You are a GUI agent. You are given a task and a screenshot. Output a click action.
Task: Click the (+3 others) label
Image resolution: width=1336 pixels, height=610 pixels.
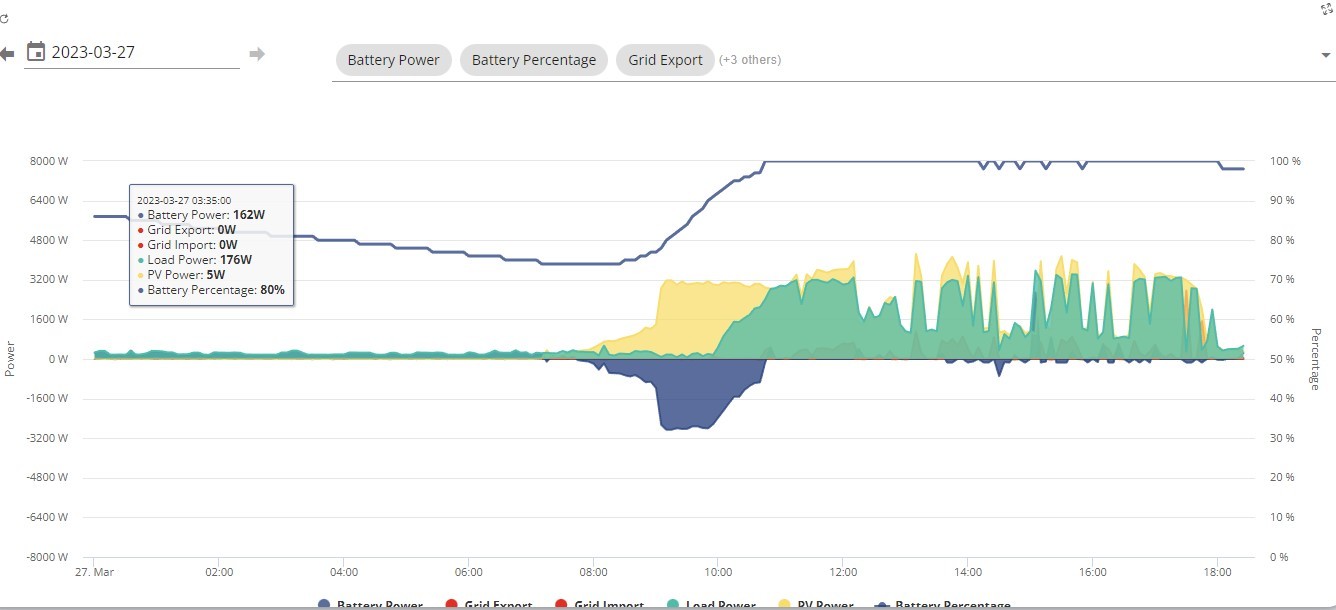(x=750, y=60)
